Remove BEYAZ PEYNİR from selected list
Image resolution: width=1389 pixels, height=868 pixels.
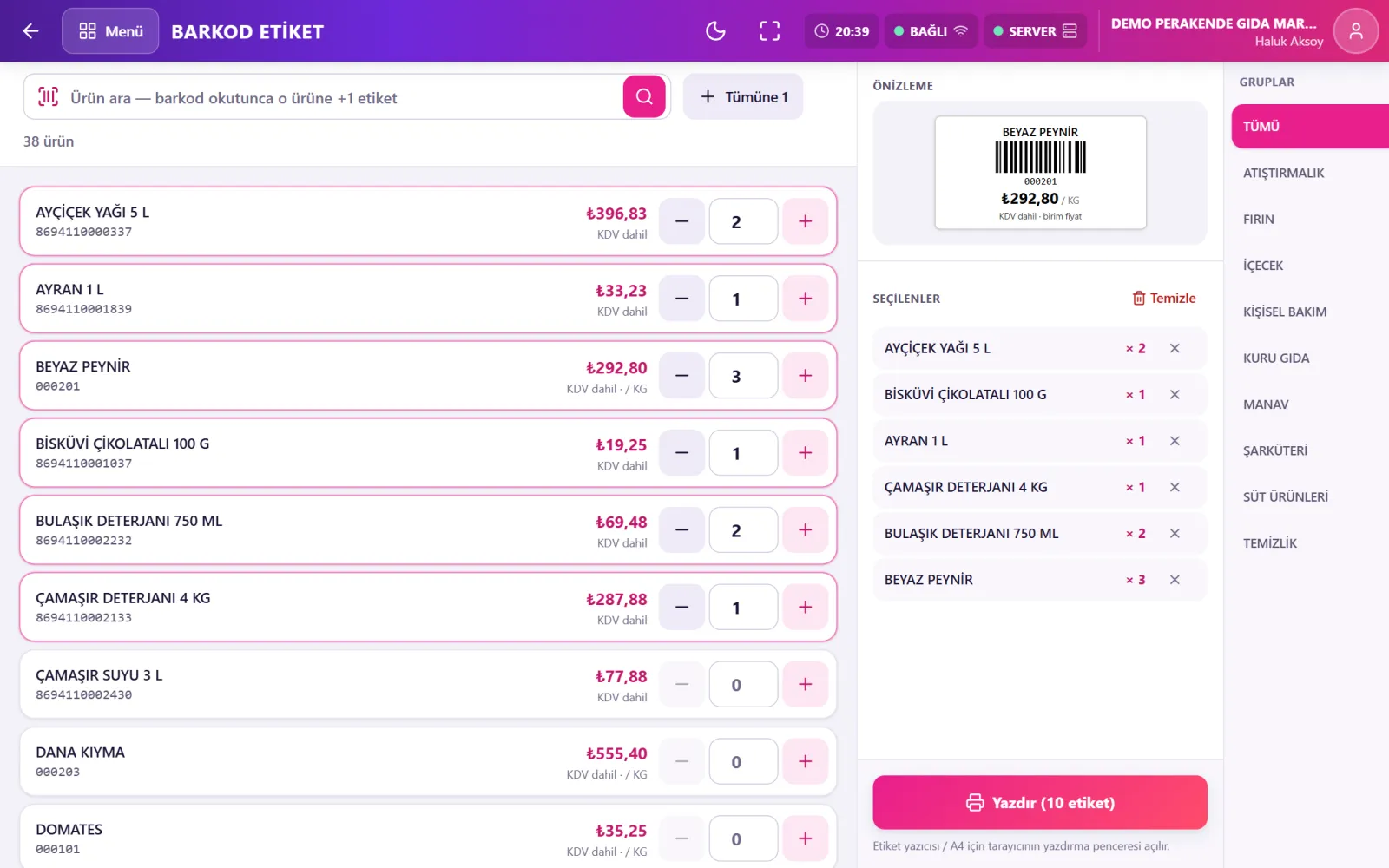1175,580
